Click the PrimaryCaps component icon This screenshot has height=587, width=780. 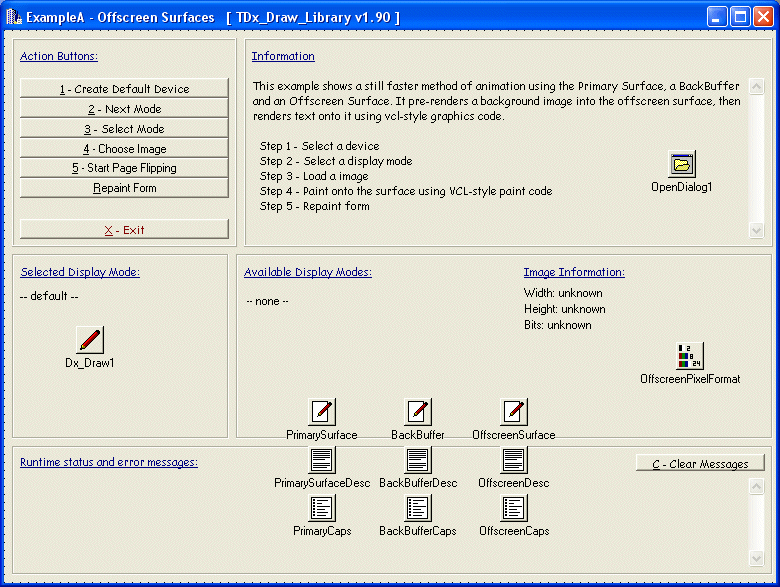click(322, 508)
